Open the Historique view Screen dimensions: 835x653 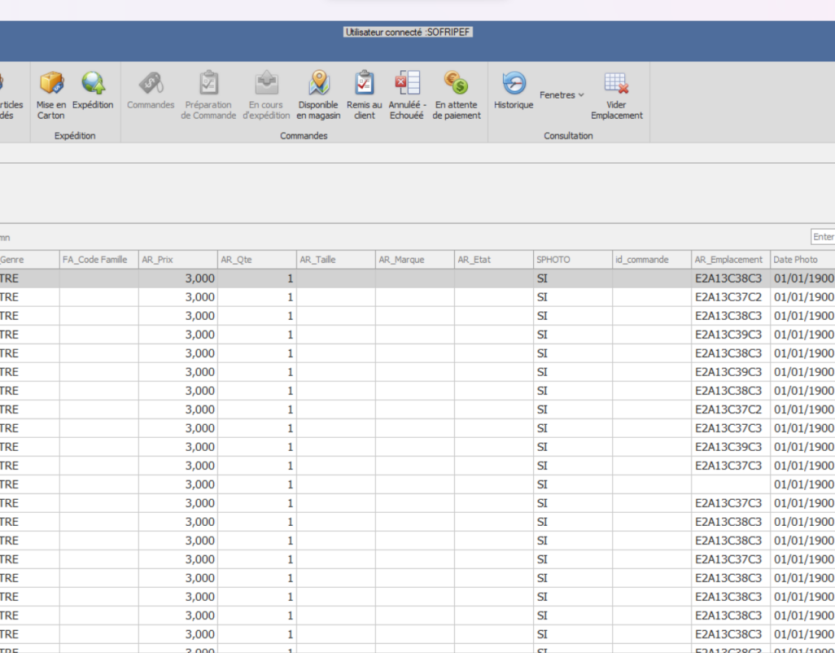513,84
